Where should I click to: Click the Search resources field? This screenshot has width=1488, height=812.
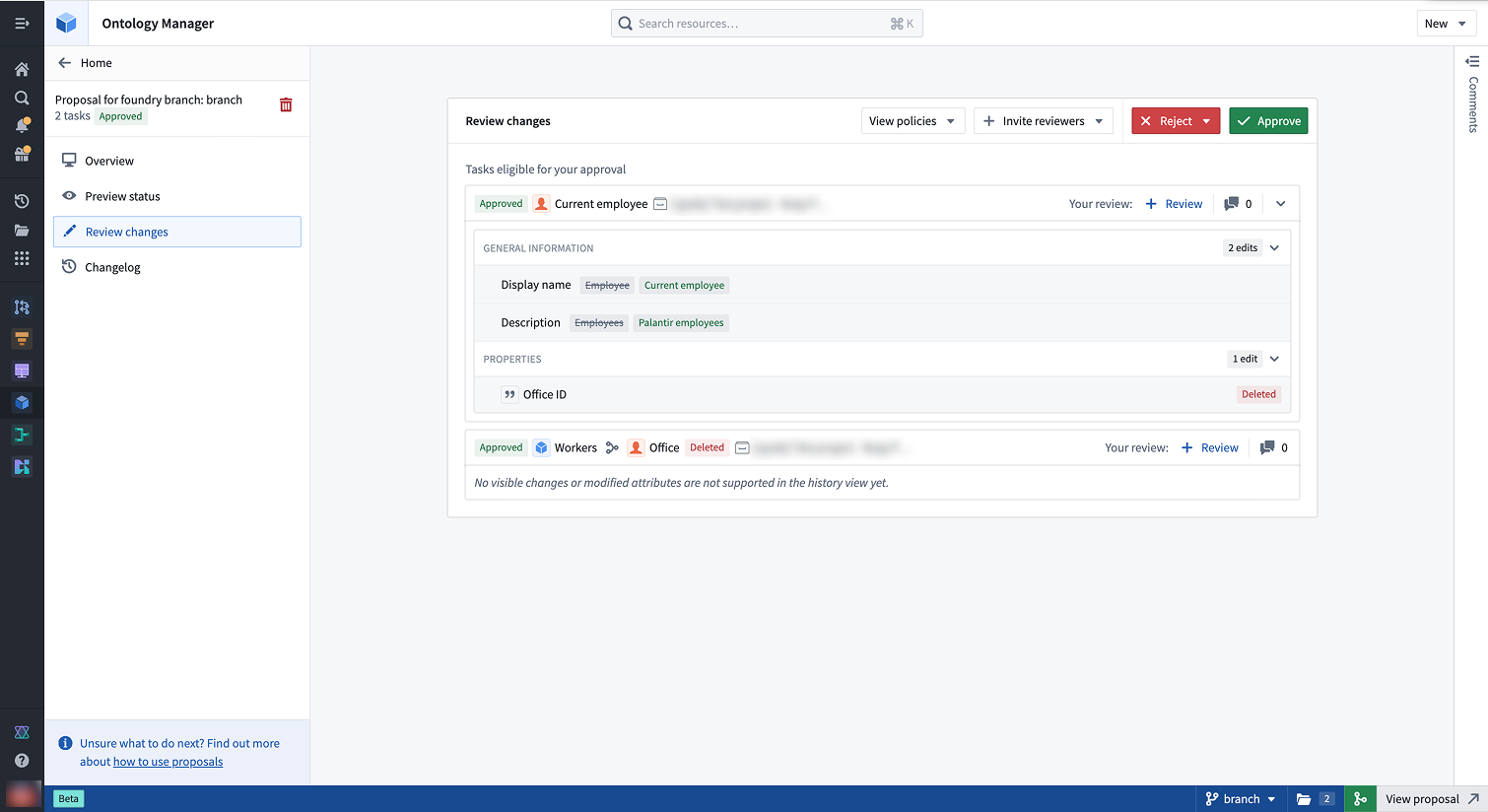click(x=766, y=24)
